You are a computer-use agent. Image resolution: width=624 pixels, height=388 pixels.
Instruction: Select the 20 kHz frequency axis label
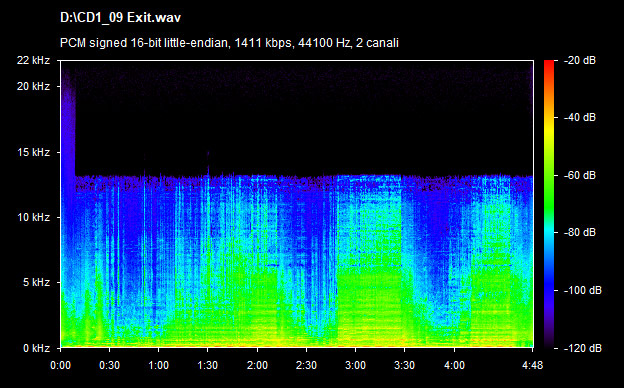click(33, 86)
